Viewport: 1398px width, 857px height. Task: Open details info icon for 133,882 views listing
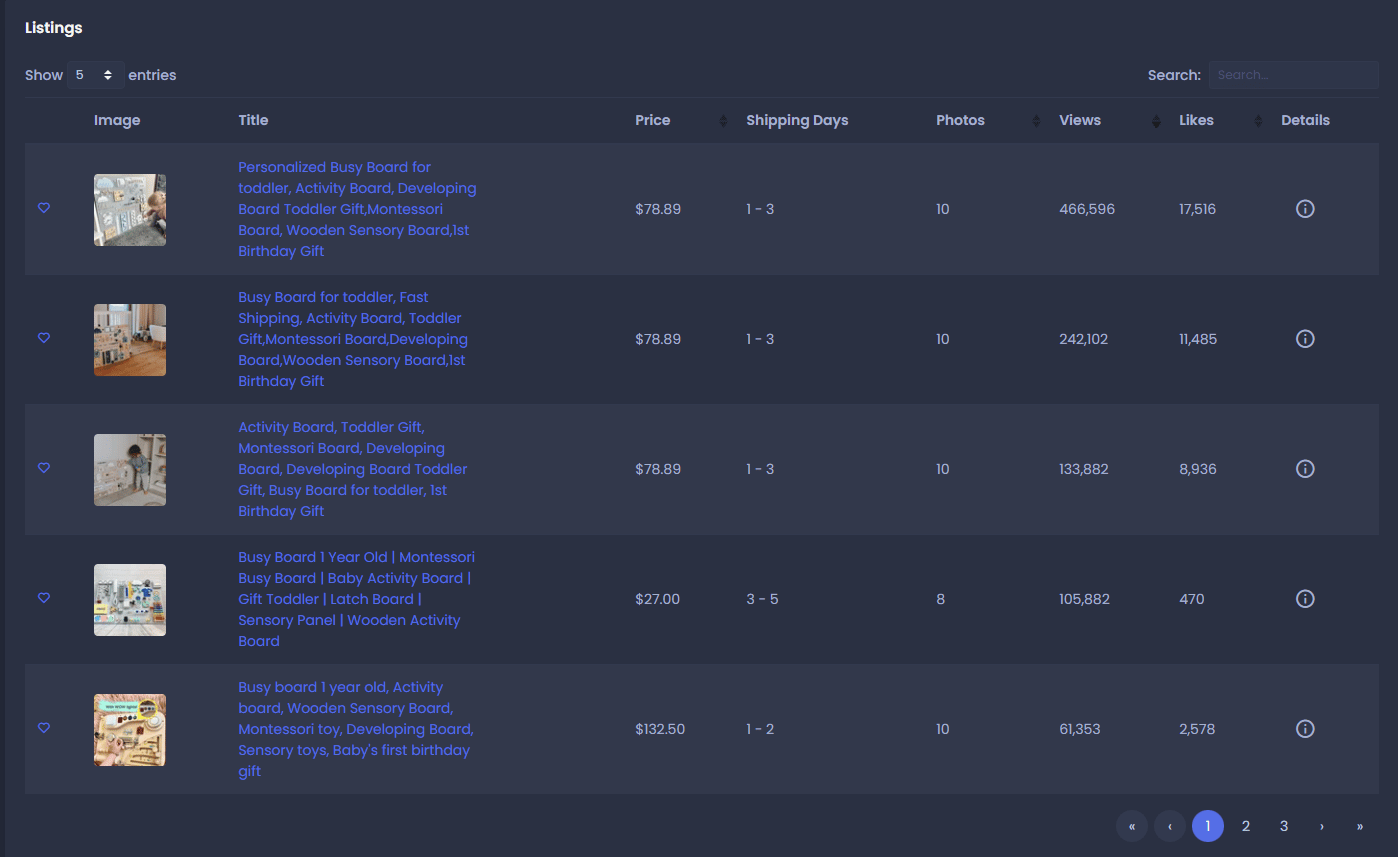point(1305,469)
